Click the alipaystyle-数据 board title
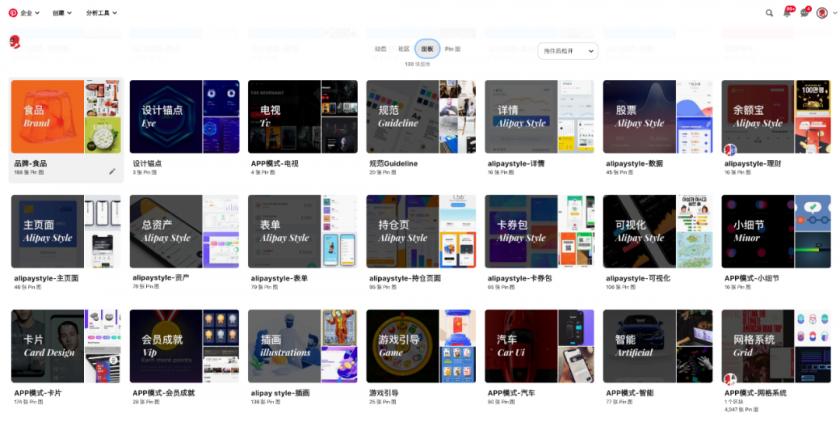 pyautogui.click(x=634, y=163)
